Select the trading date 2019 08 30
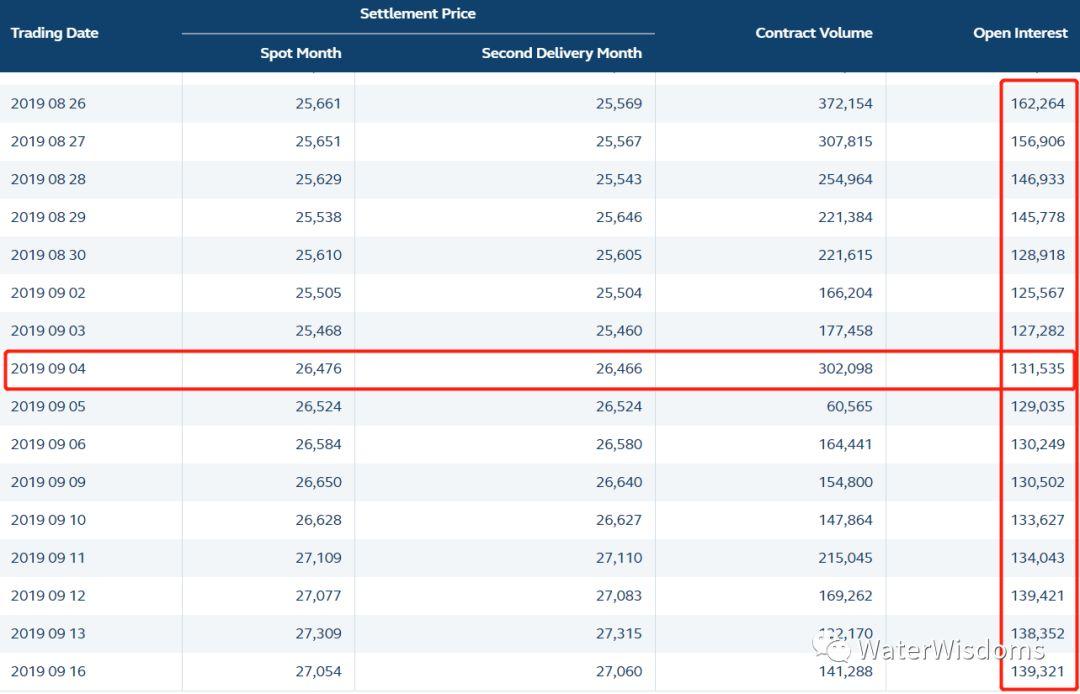This screenshot has width=1080, height=694. (48, 255)
